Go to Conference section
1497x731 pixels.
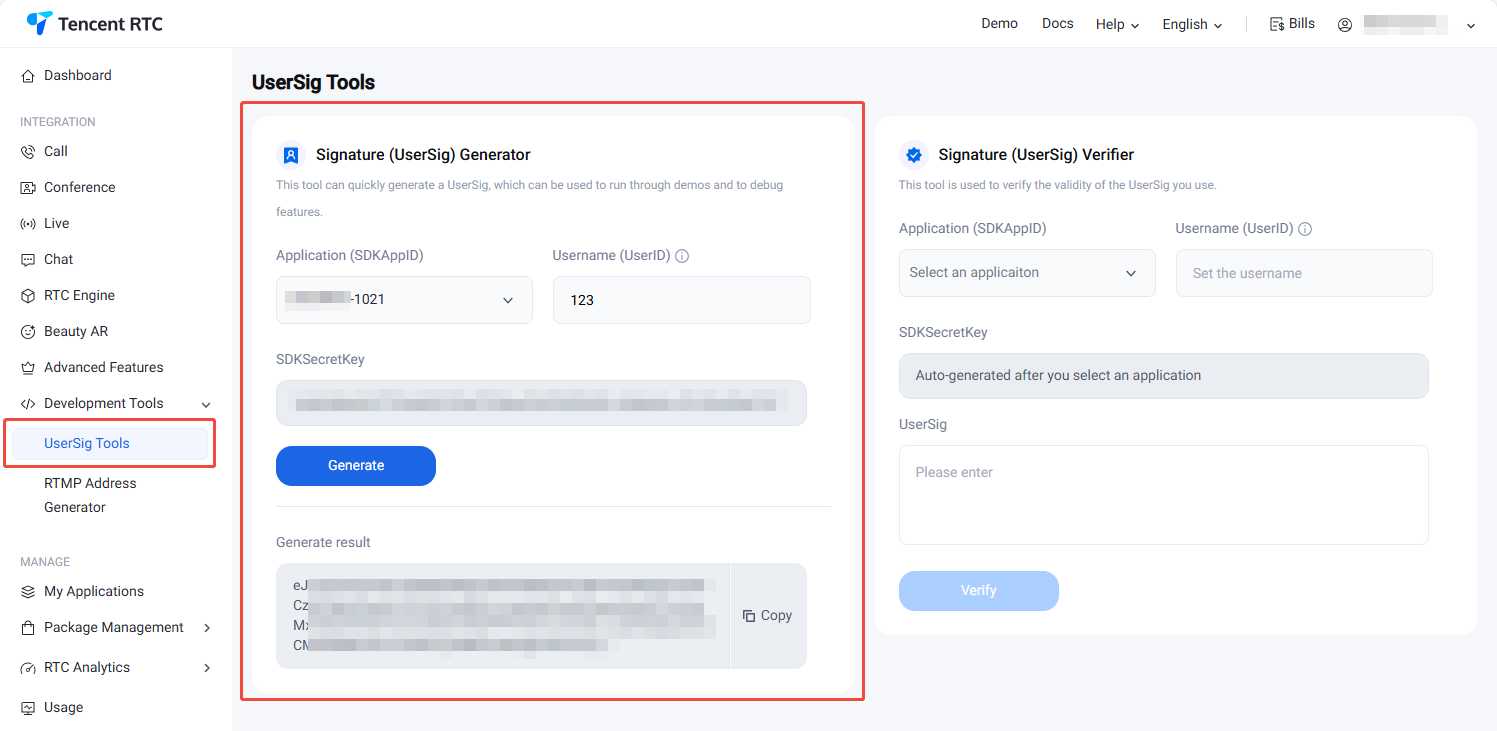pos(79,188)
